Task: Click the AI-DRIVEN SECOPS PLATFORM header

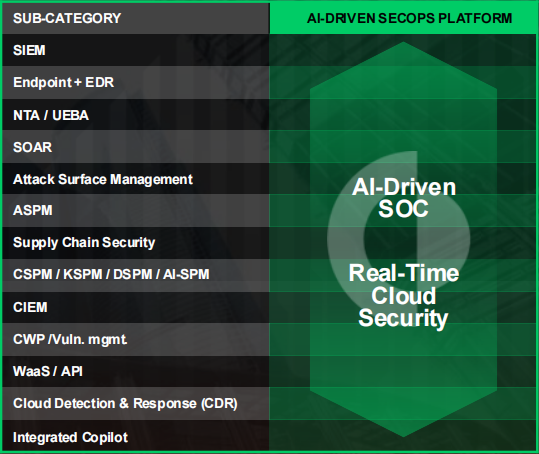Action: click(403, 18)
